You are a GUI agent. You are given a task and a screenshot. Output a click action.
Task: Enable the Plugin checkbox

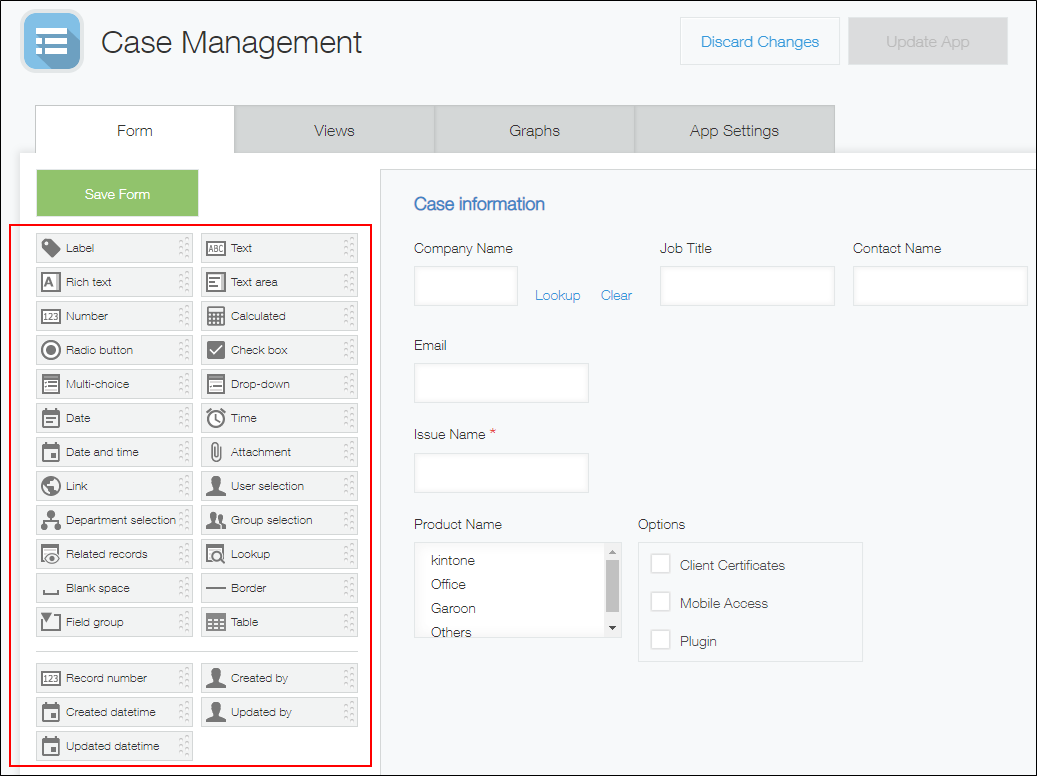(660, 640)
